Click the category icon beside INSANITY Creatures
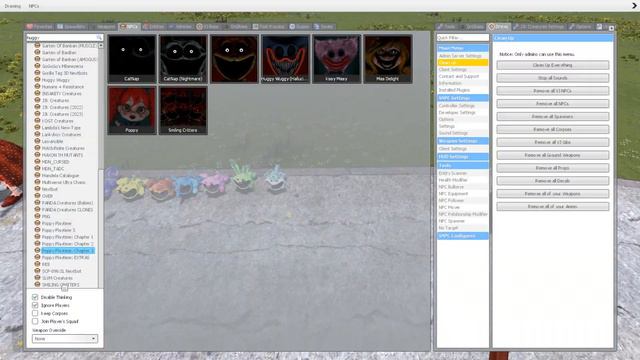Viewport: 640px width, 360px height. 37,93
